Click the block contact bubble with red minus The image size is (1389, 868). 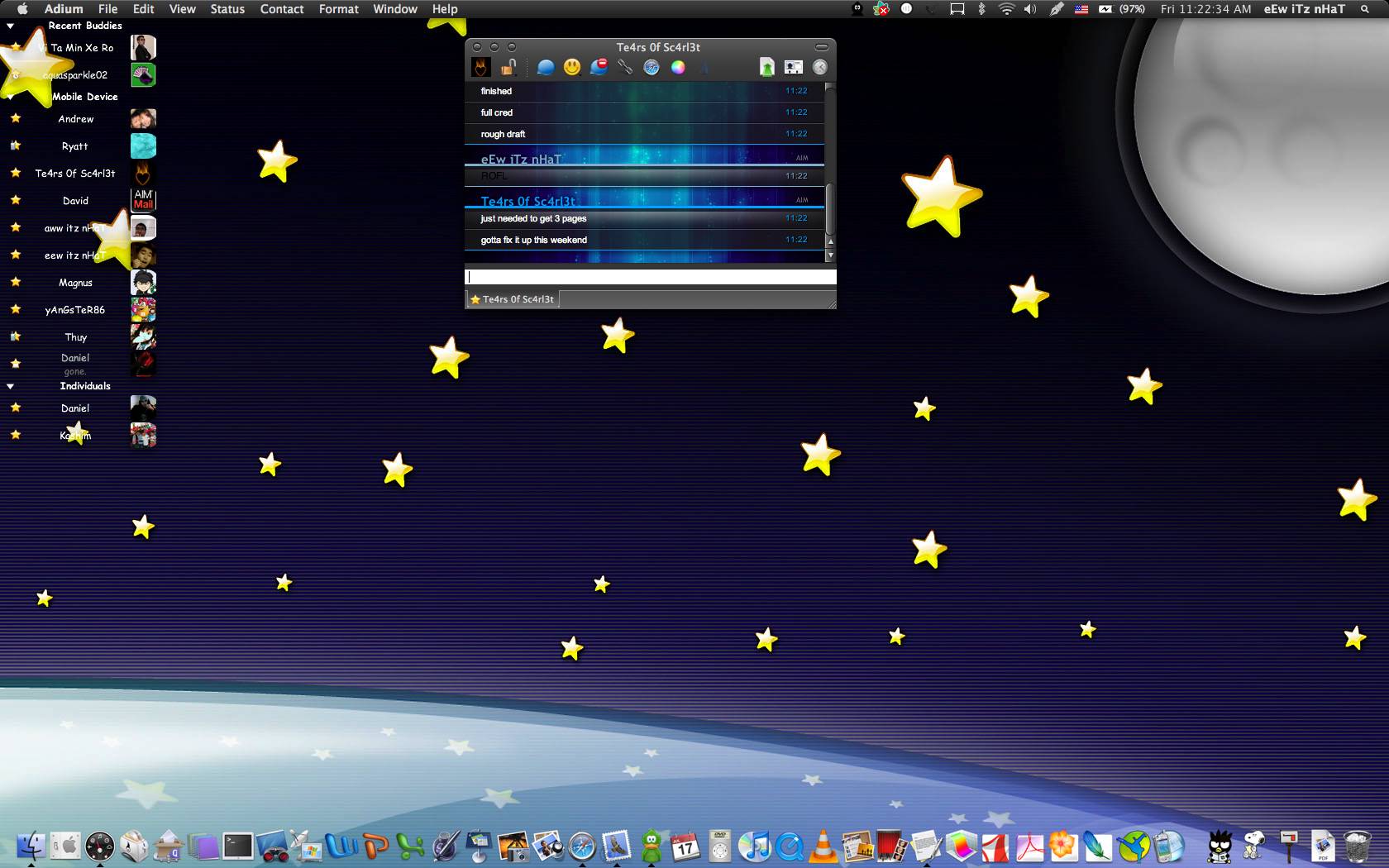[x=599, y=67]
